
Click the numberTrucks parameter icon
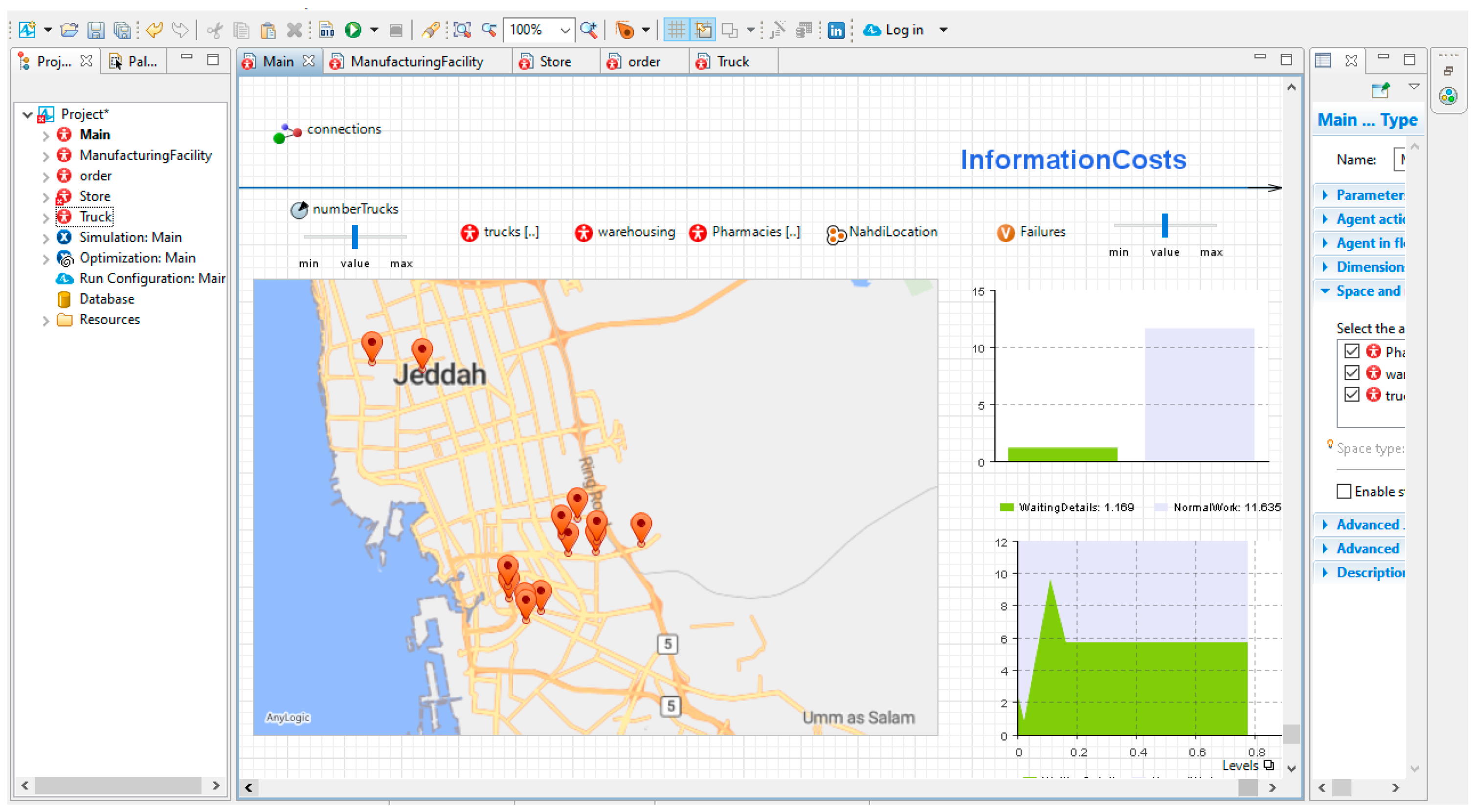299,210
